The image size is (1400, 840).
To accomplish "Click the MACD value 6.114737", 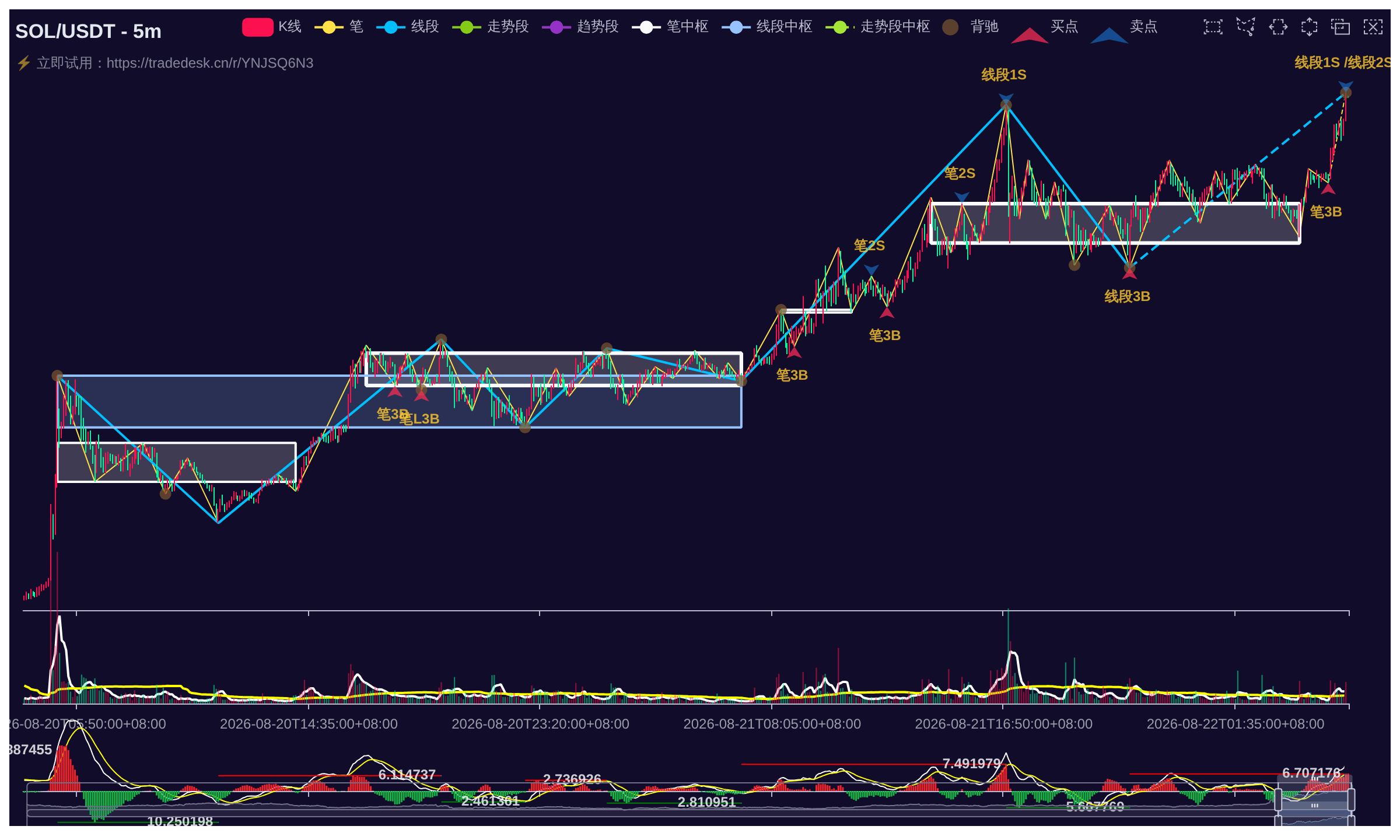I will [407, 775].
